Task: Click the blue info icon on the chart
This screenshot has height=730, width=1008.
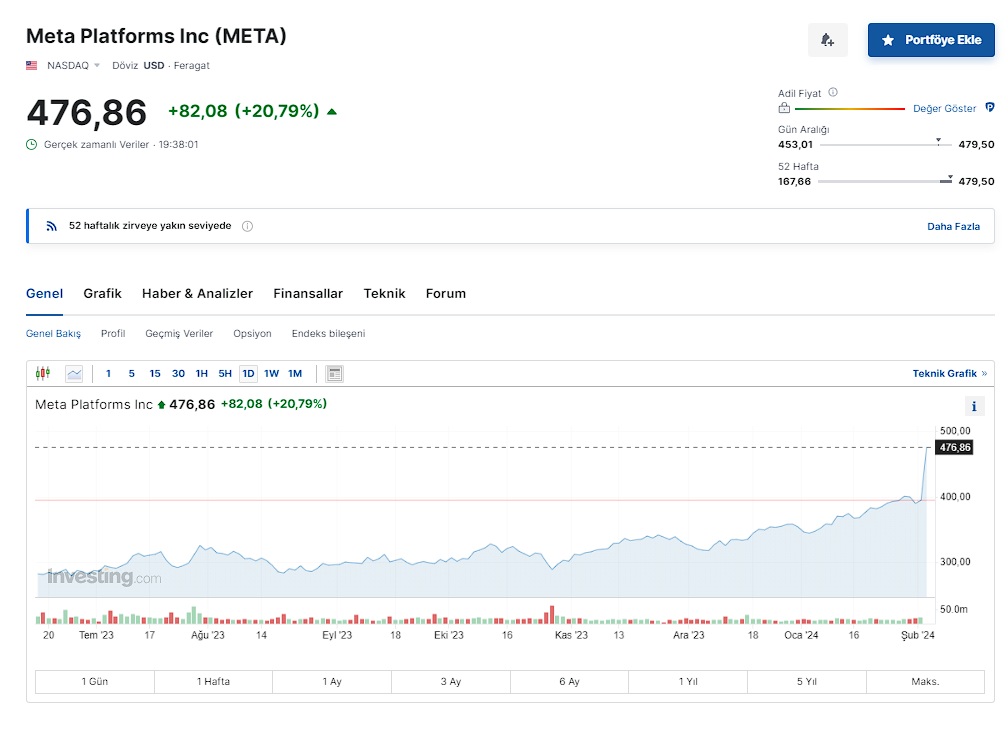Action: [974, 406]
